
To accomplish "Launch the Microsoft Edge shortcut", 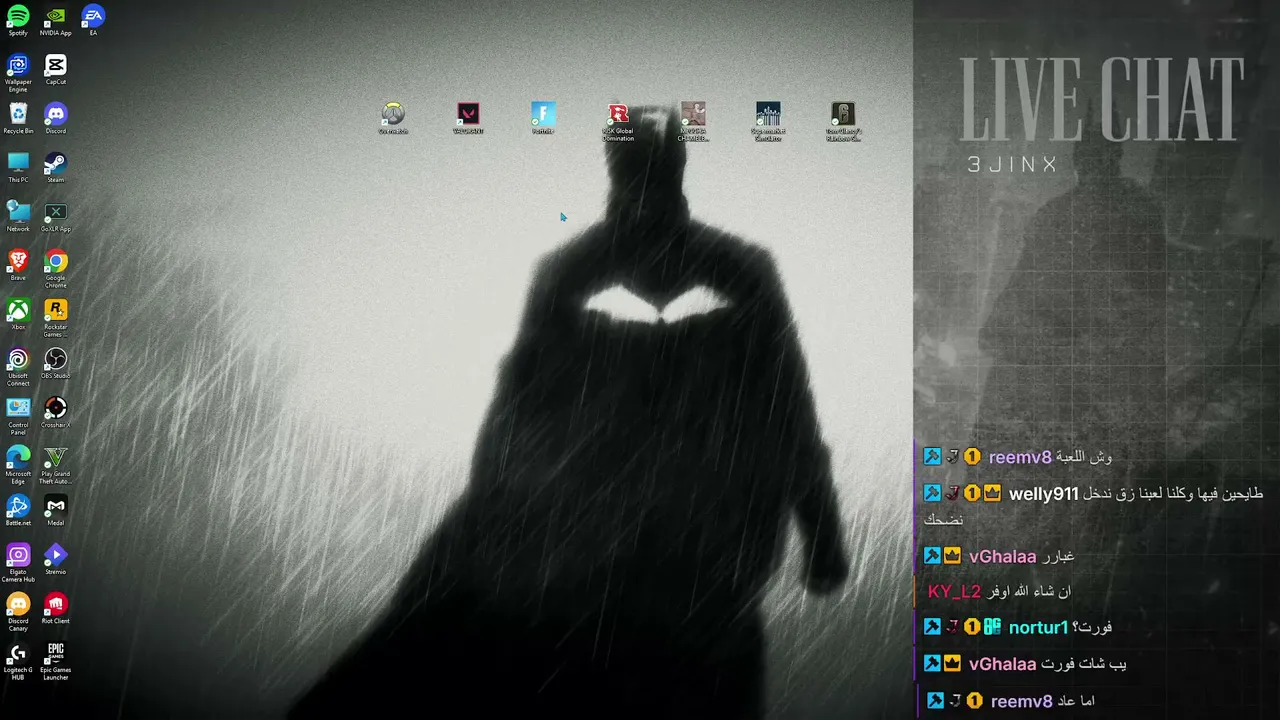I will (18, 466).
